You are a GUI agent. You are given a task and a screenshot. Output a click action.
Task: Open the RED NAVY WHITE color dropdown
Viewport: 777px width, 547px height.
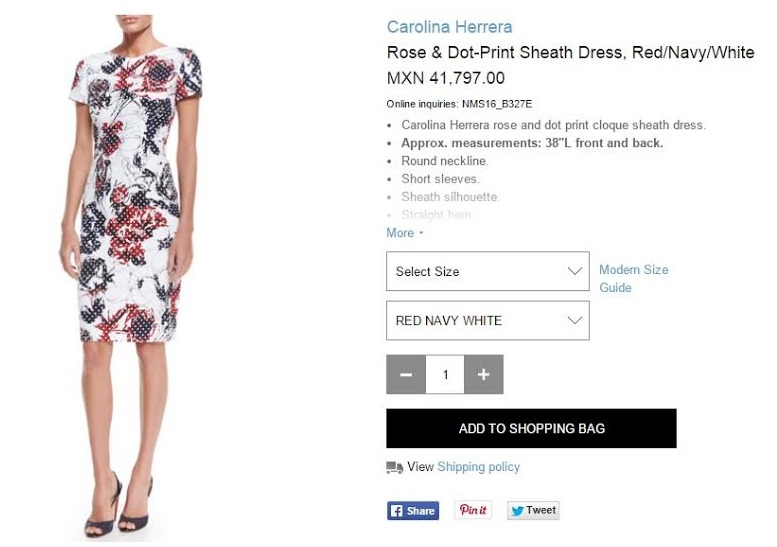click(488, 321)
